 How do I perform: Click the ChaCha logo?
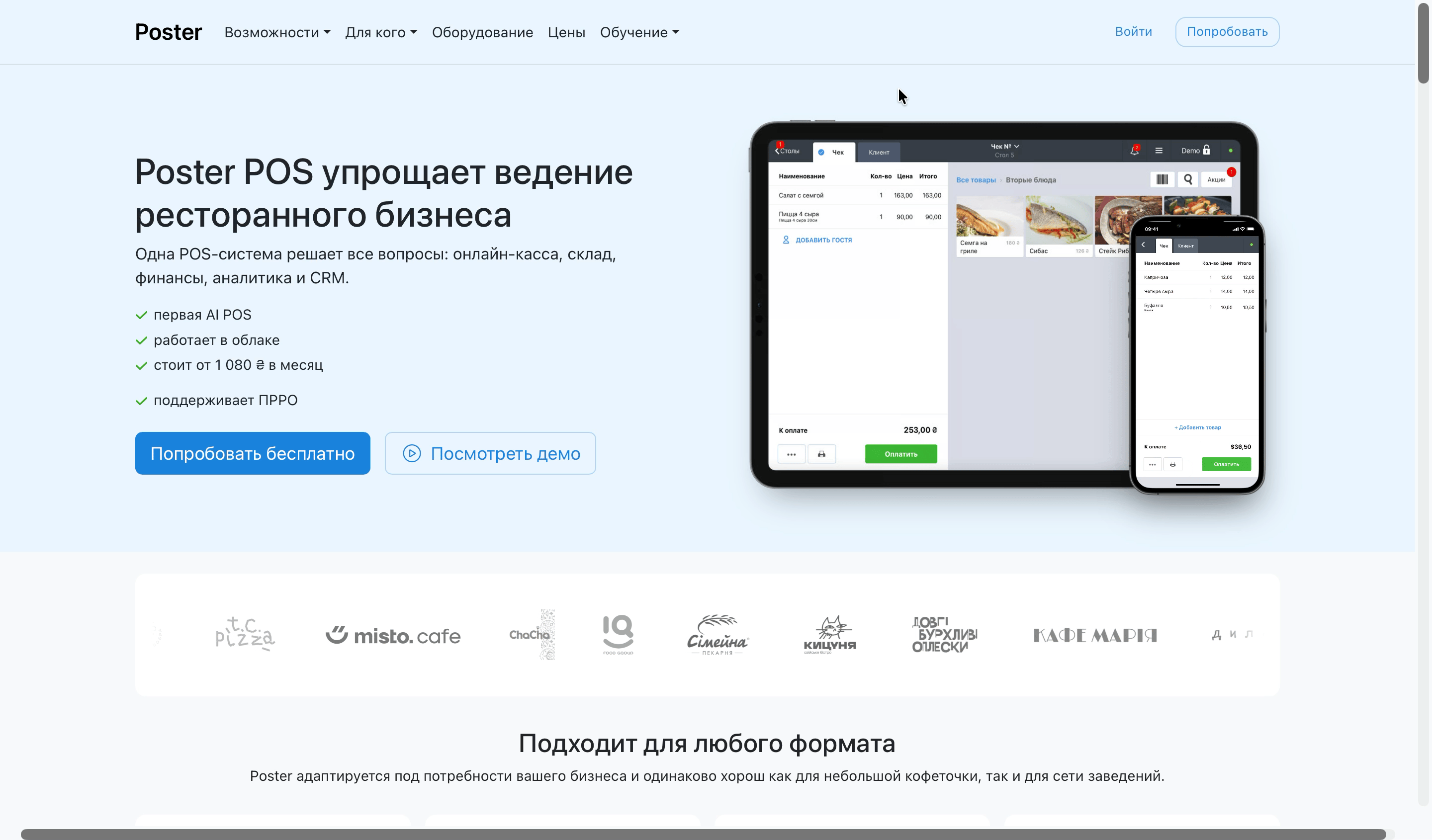pyautogui.click(x=533, y=634)
